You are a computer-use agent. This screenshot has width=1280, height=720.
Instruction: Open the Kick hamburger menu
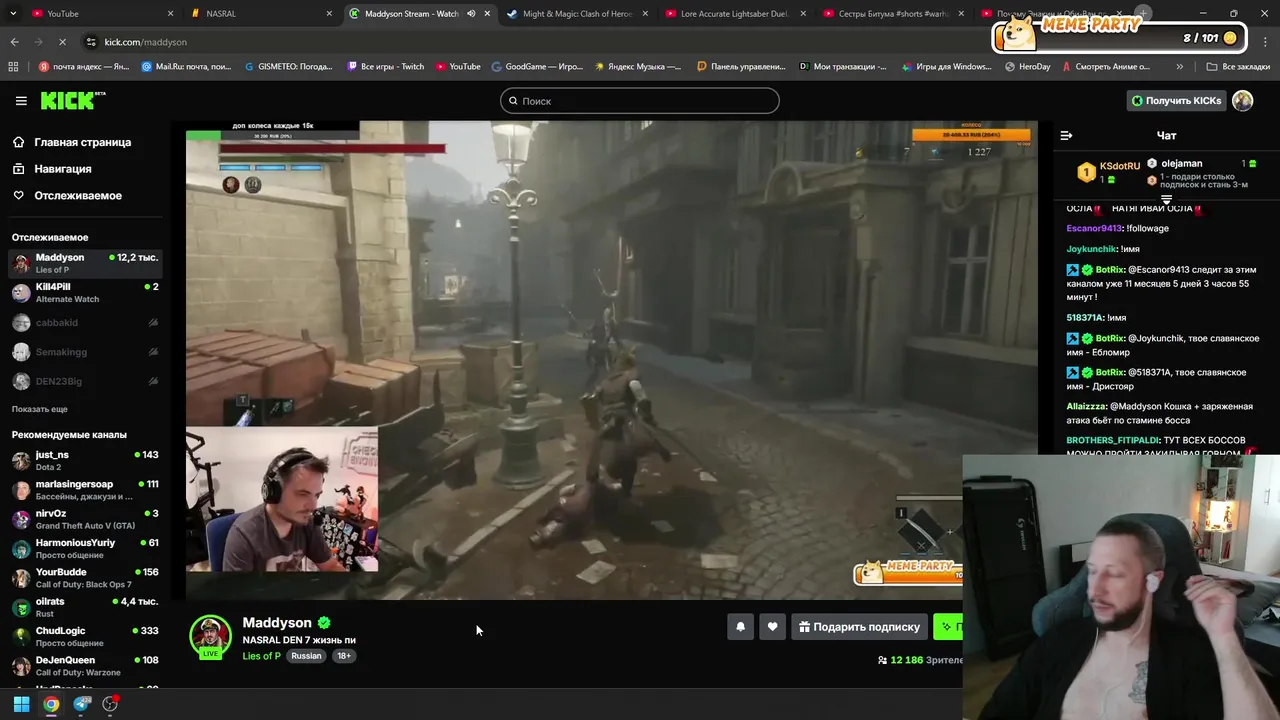[x=21, y=100]
